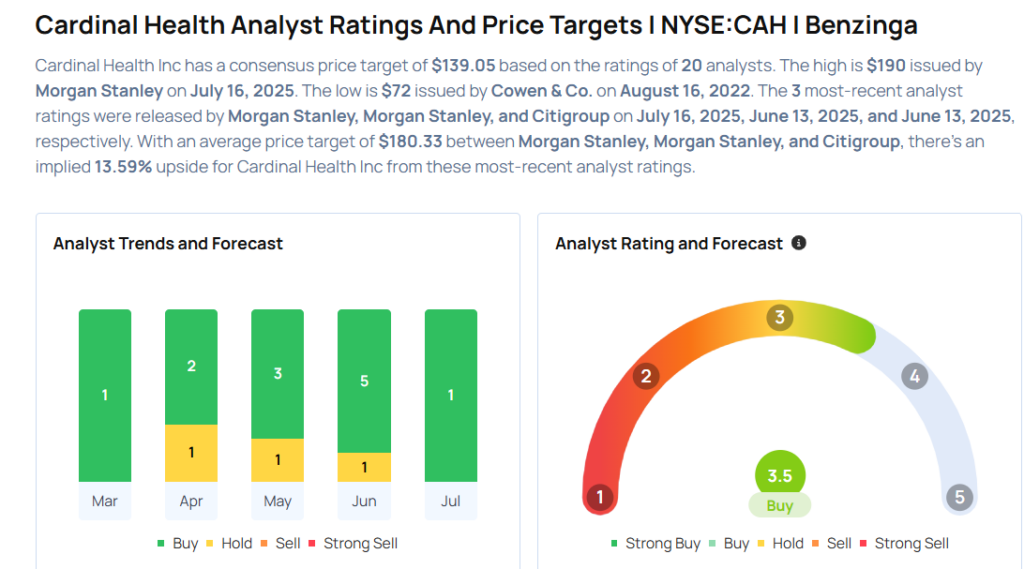This screenshot has width=1024, height=569.
Task: Toggle Buy series in trends legend
Action: coord(178,543)
